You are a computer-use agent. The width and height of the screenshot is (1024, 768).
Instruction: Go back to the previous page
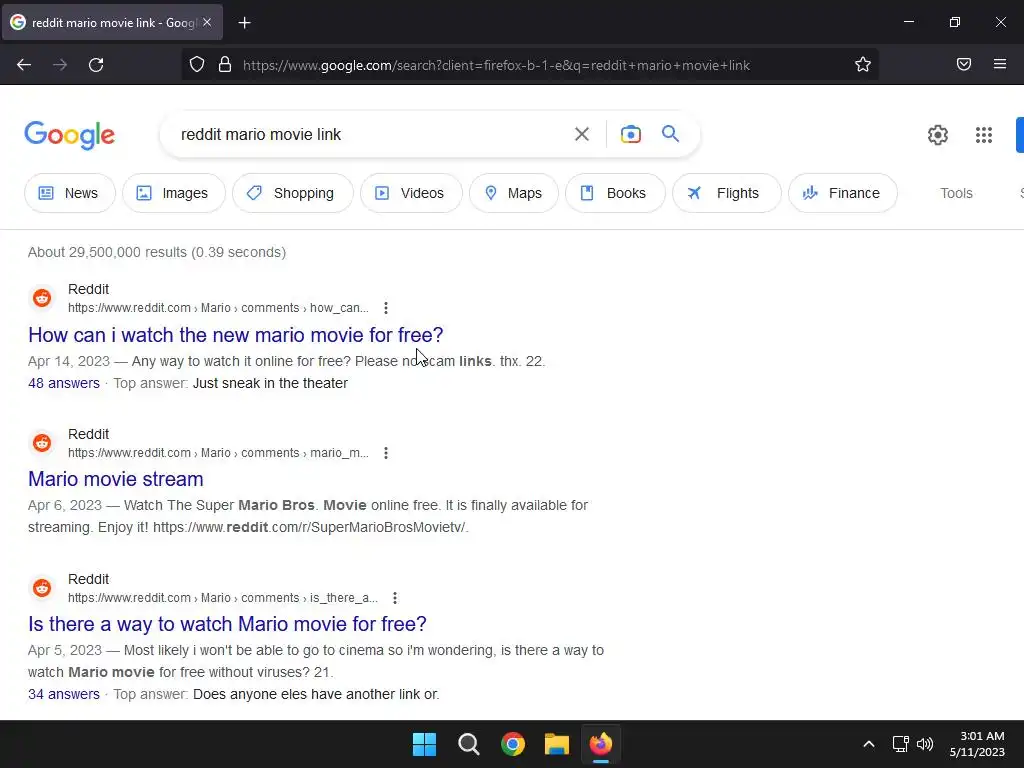tap(24, 65)
